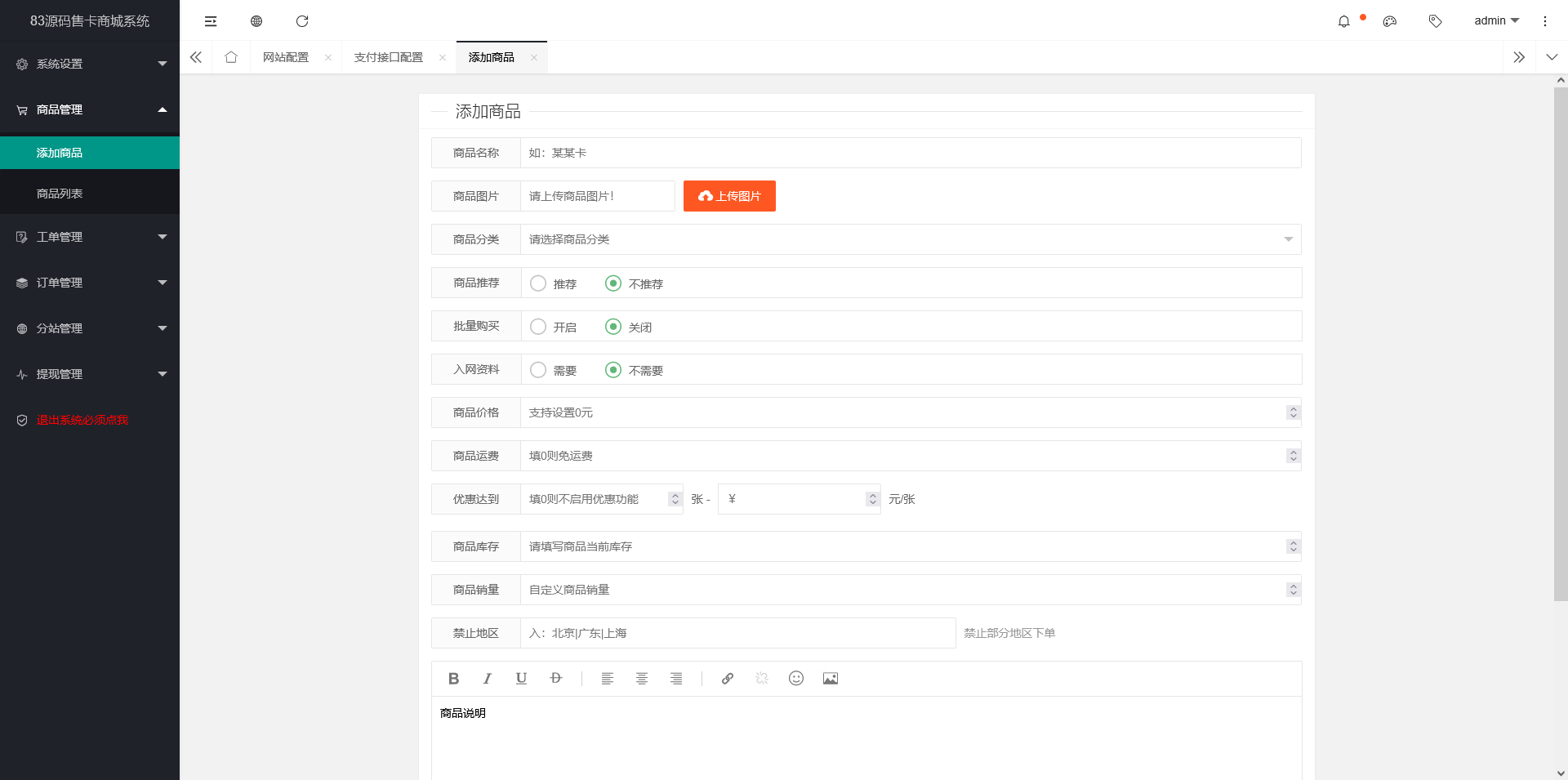Collapse the 商品管理 sidebar menu
The height and width of the screenshot is (780, 1568).
90,109
